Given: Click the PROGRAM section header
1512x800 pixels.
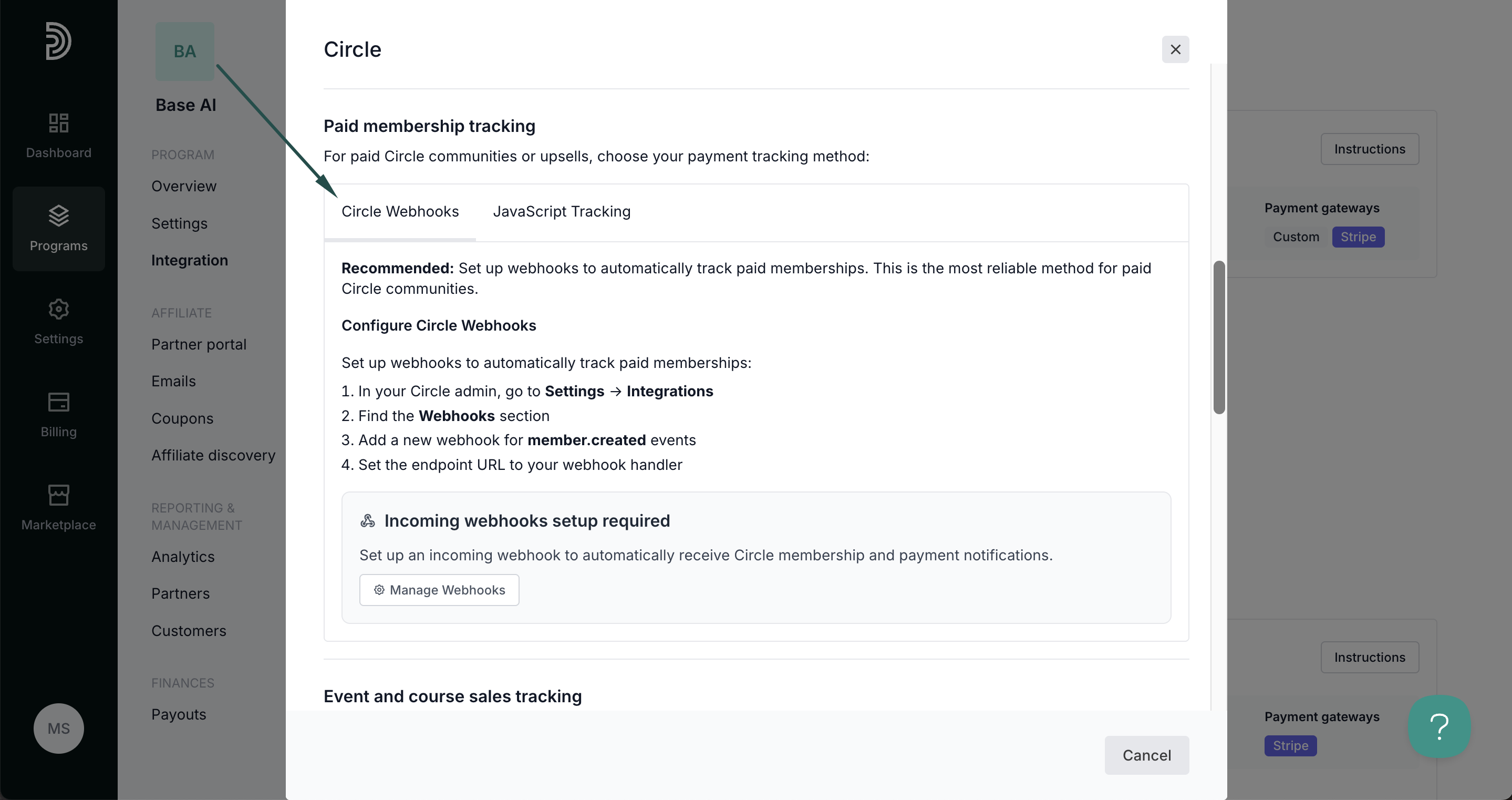Looking at the screenshot, I should (183, 155).
